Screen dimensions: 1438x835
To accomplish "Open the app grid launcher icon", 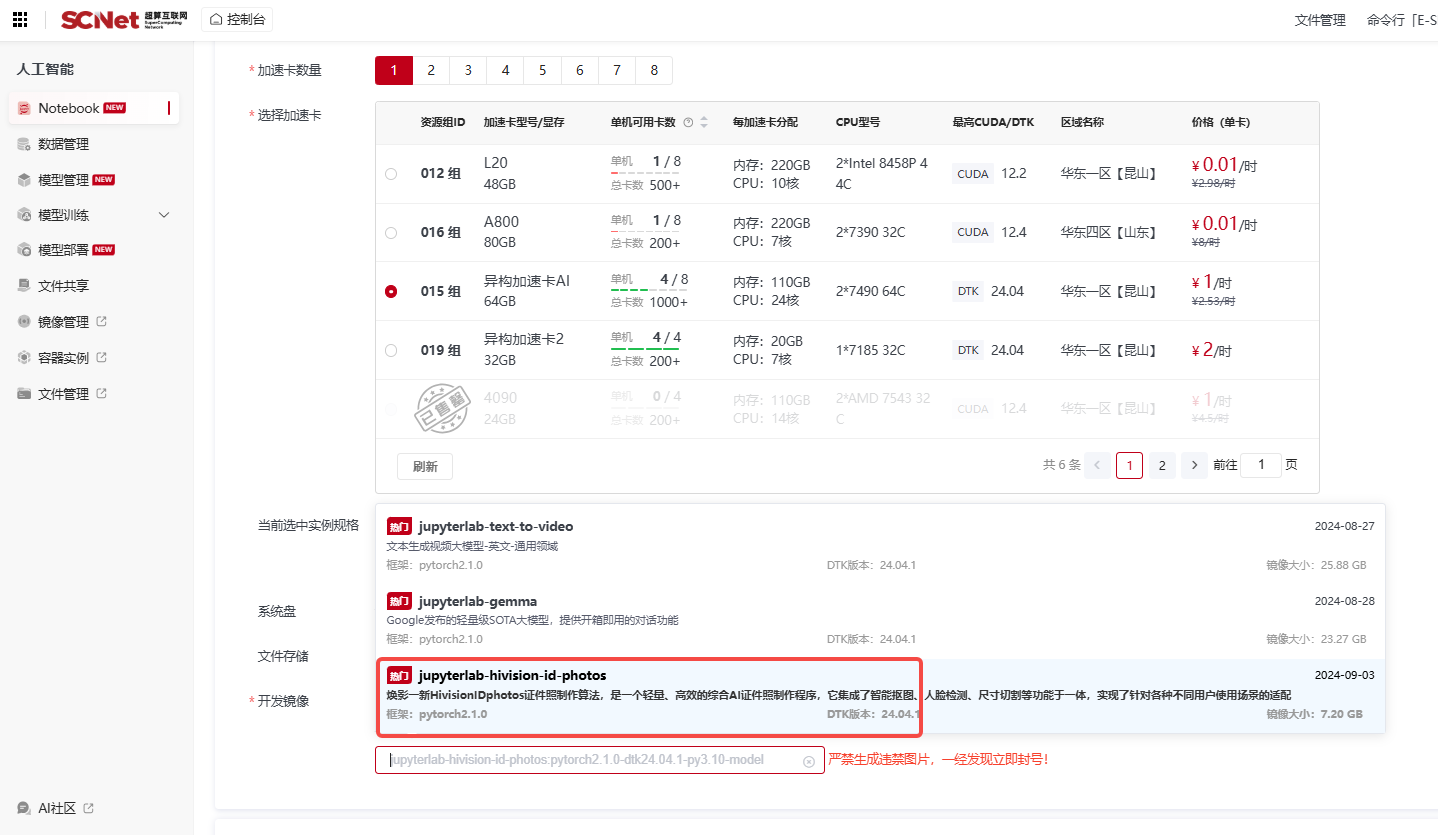I will point(20,20).
